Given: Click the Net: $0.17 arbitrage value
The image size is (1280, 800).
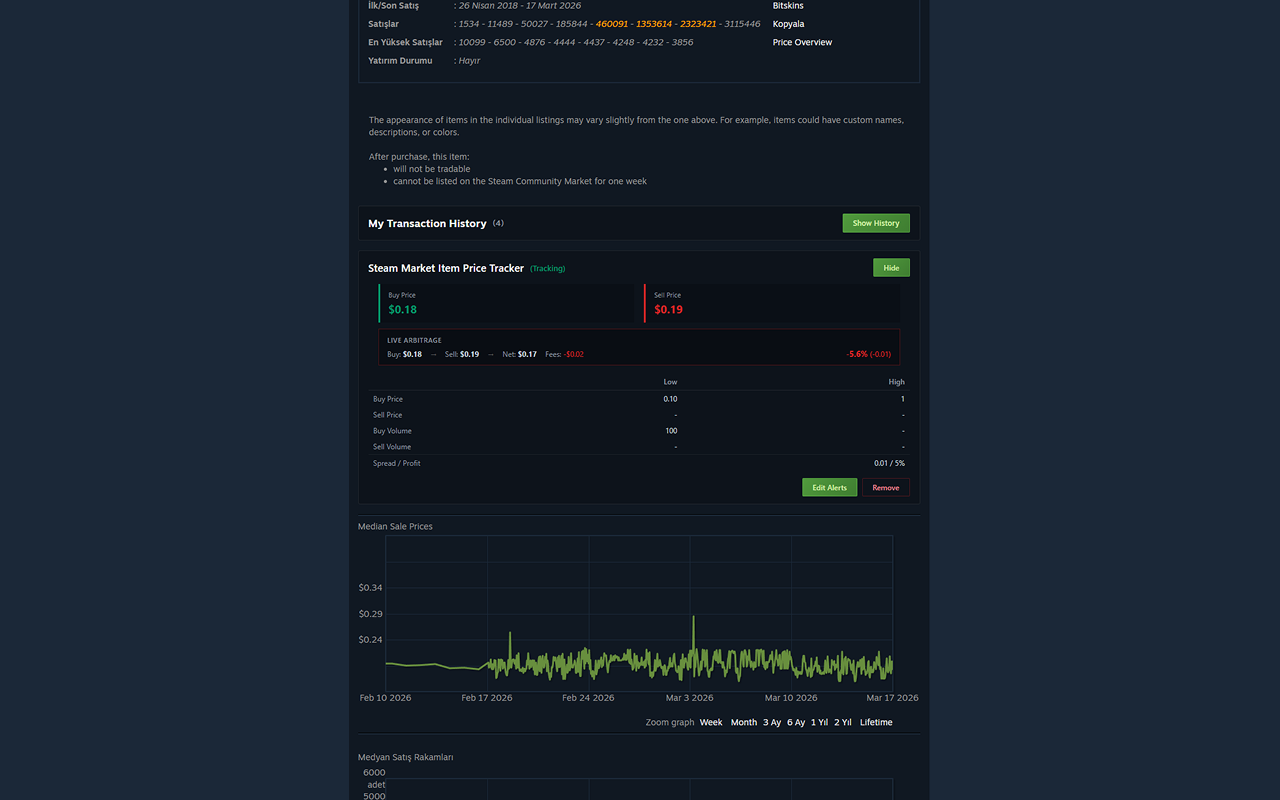Looking at the screenshot, I should [x=519, y=354].
